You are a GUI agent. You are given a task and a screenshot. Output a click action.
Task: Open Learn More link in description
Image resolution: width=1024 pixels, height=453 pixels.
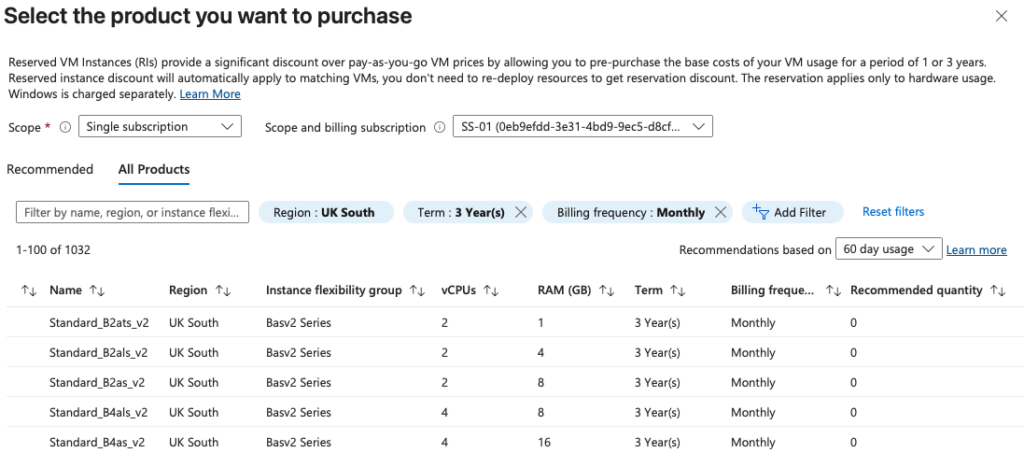pyautogui.click(x=210, y=94)
